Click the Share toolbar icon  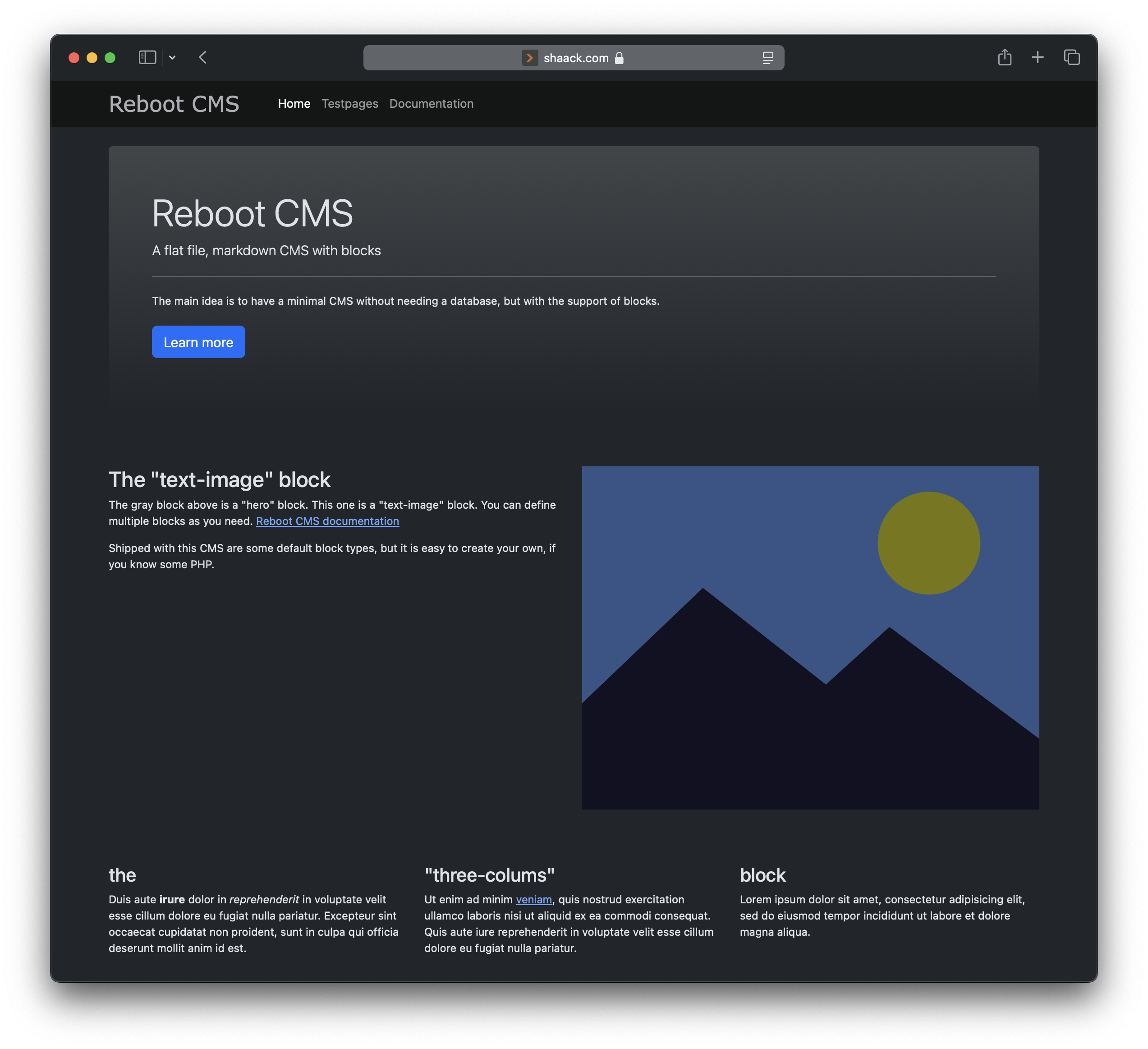pyautogui.click(x=1005, y=58)
